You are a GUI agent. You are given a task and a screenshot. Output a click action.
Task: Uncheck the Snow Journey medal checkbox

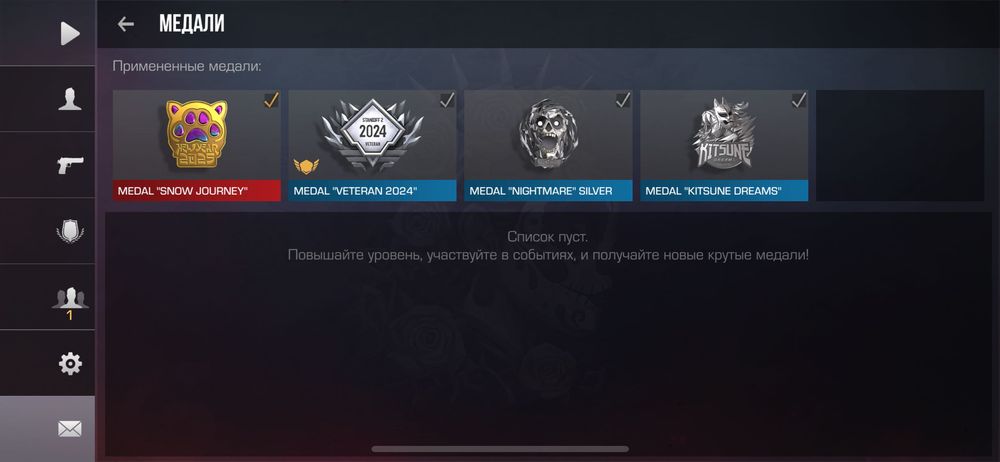271,100
